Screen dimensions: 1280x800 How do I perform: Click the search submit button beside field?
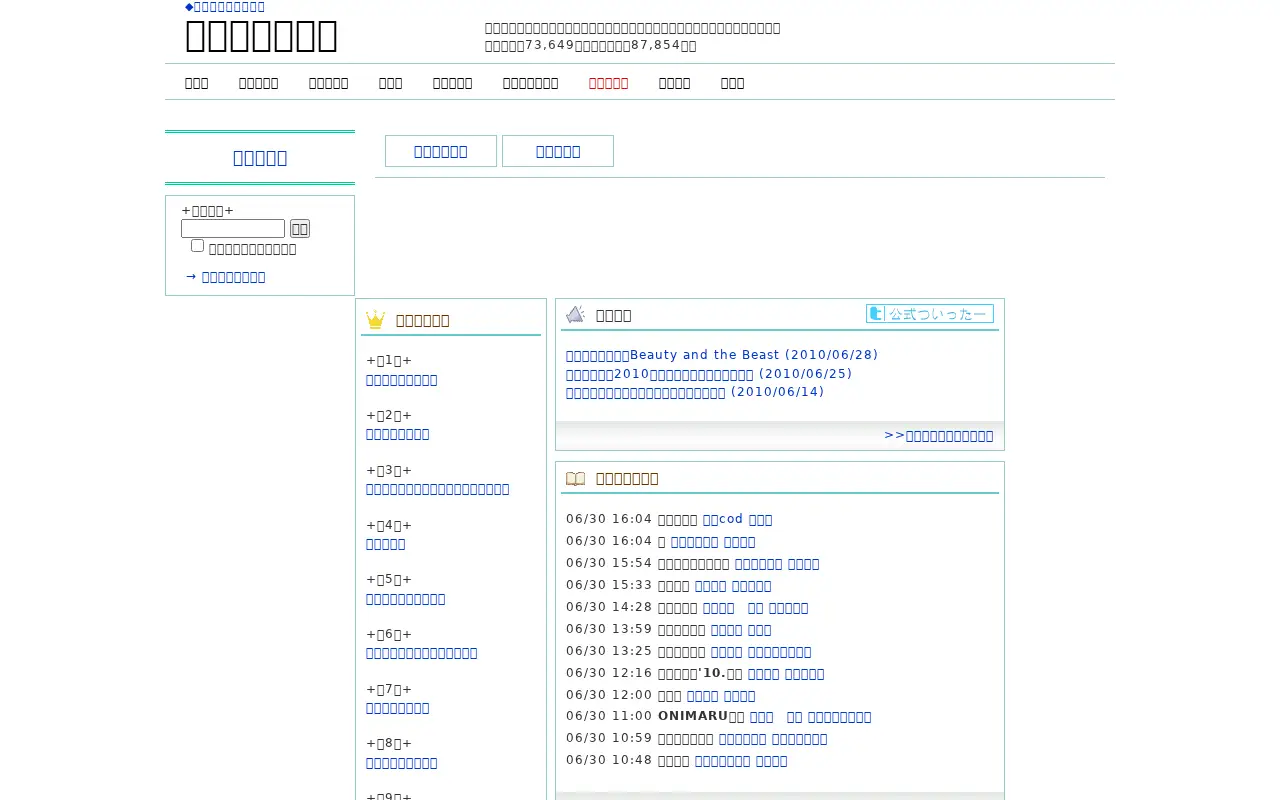click(300, 229)
